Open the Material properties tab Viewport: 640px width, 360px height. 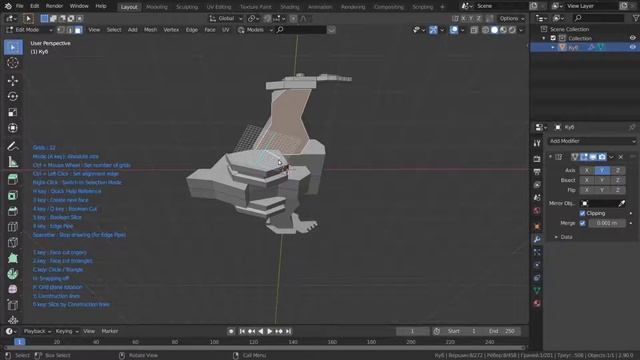[537, 303]
